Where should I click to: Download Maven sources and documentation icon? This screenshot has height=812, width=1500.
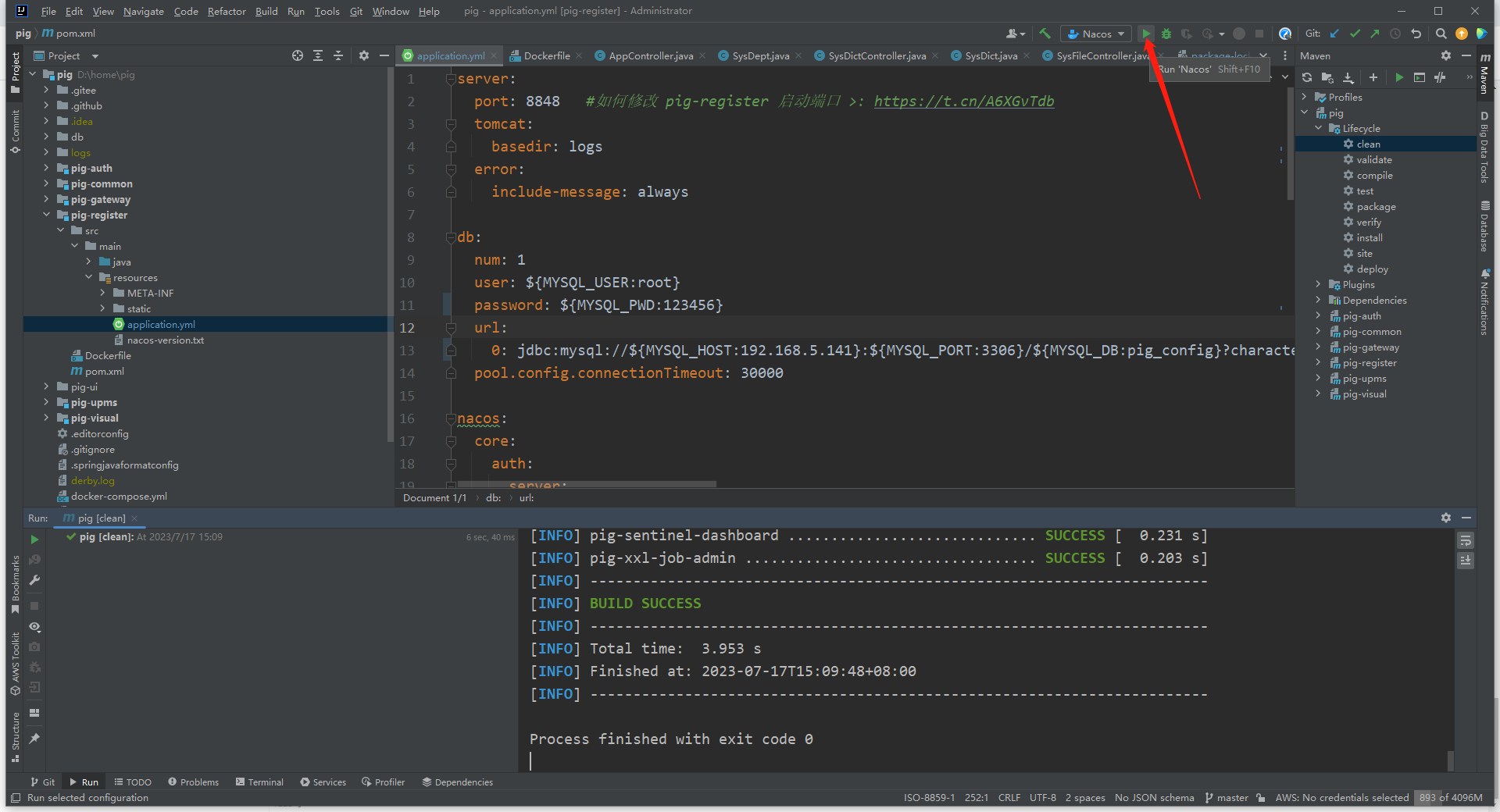point(1348,77)
